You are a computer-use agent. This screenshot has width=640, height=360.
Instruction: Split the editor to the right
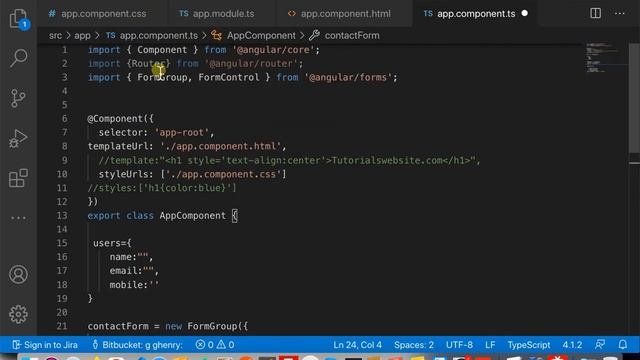(596, 13)
